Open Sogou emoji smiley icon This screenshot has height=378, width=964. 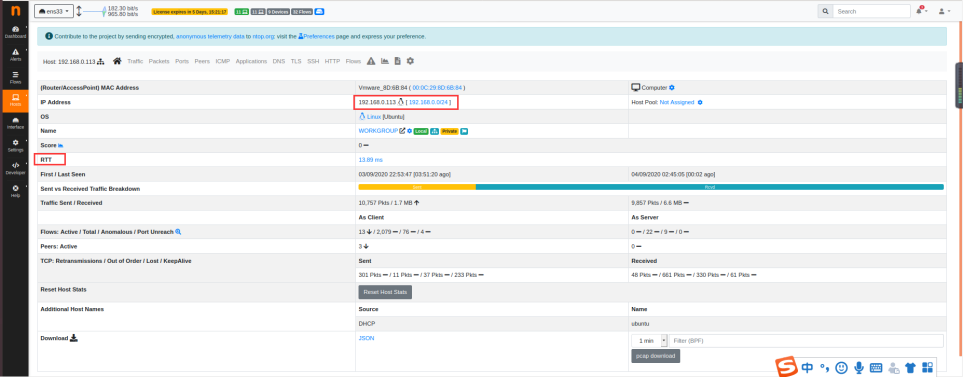click(841, 368)
